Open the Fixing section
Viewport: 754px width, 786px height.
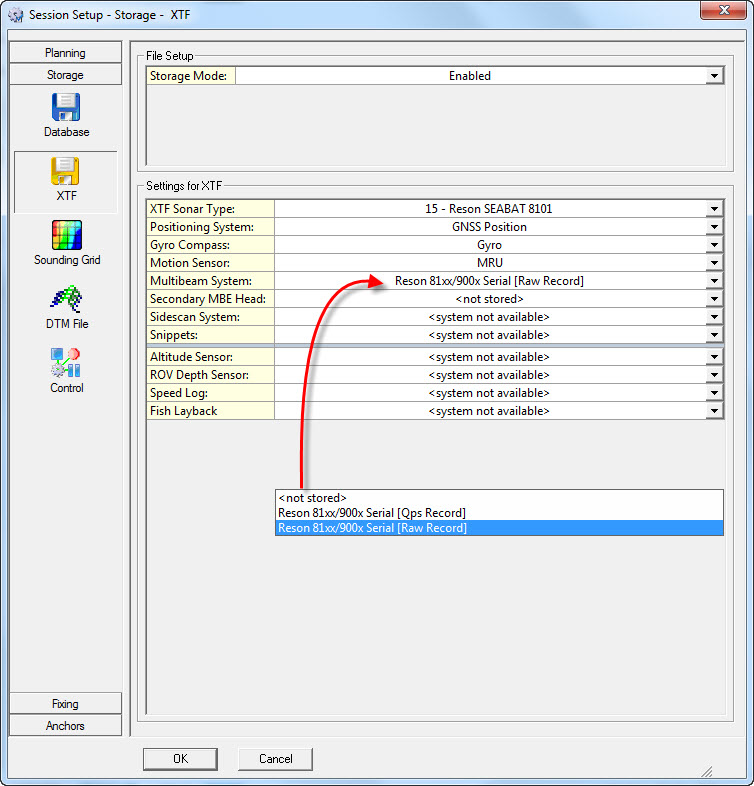[x=65, y=704]
